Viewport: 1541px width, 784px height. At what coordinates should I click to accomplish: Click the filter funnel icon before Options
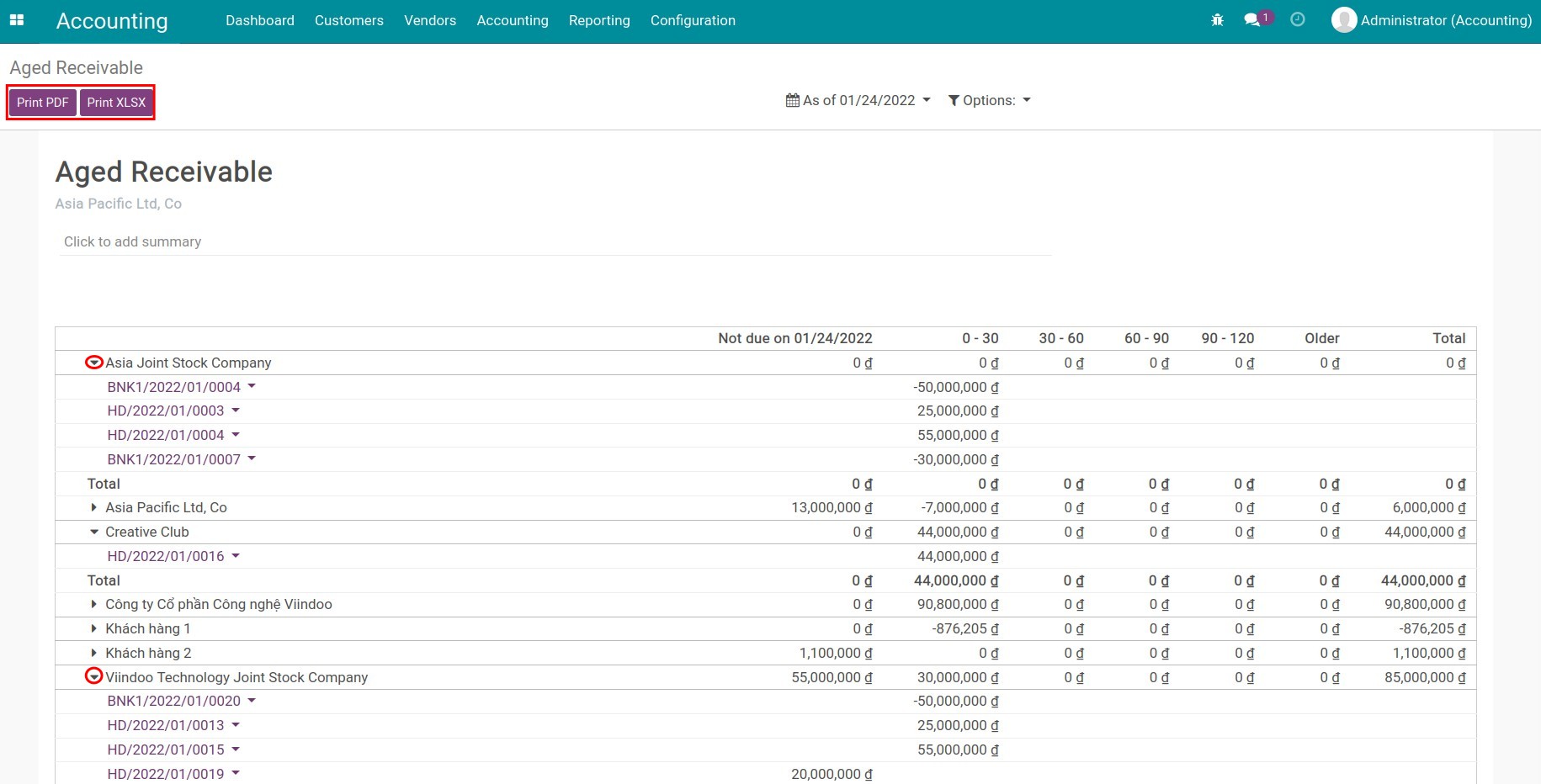(954, 99)
